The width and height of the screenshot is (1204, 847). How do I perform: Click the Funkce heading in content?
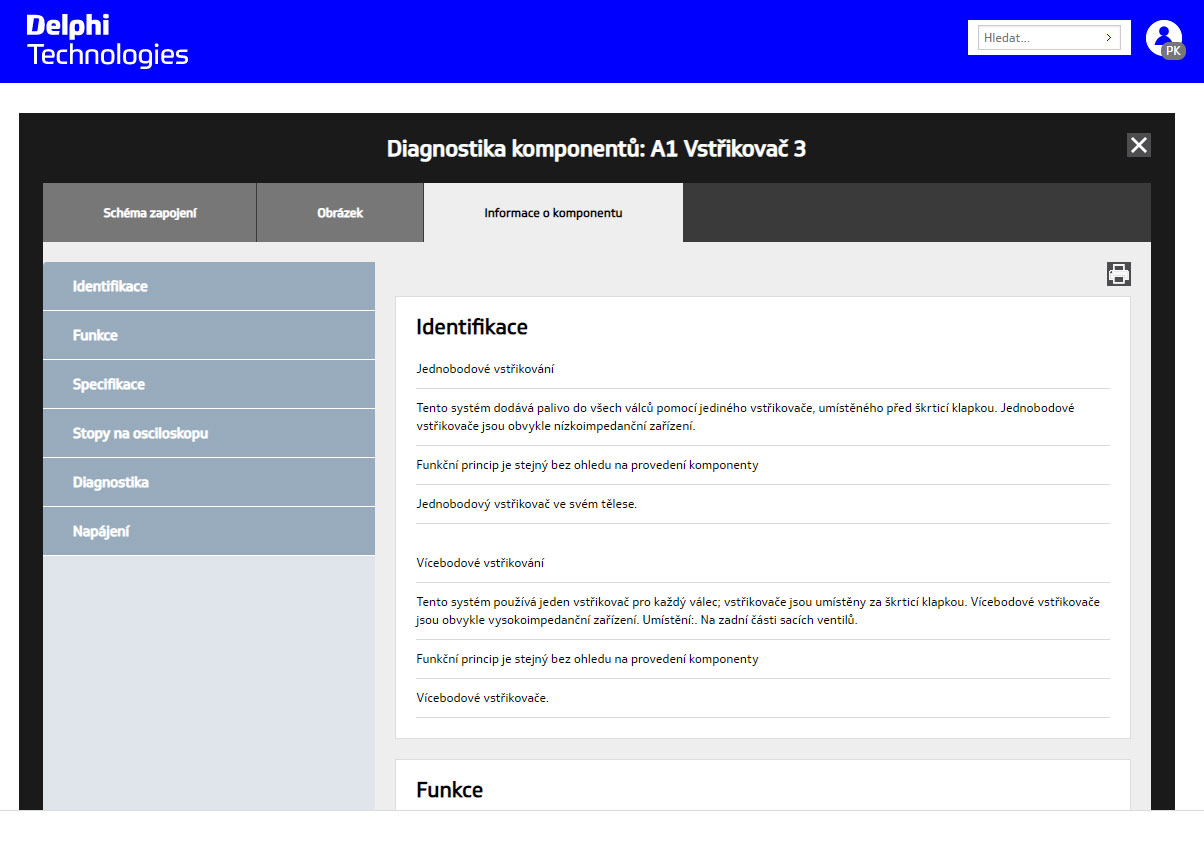pyautogui.click(x=450, y=790)
